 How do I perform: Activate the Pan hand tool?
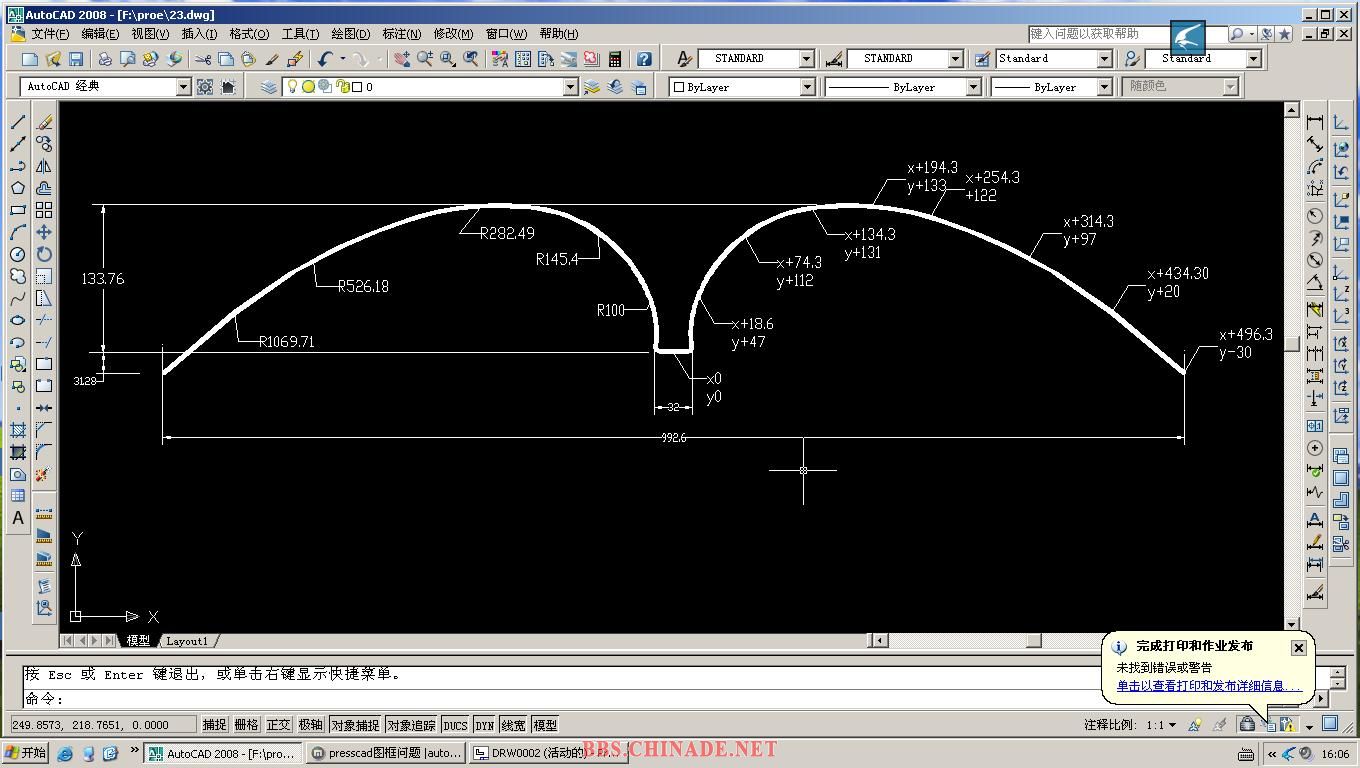click(x=402, y=59)
